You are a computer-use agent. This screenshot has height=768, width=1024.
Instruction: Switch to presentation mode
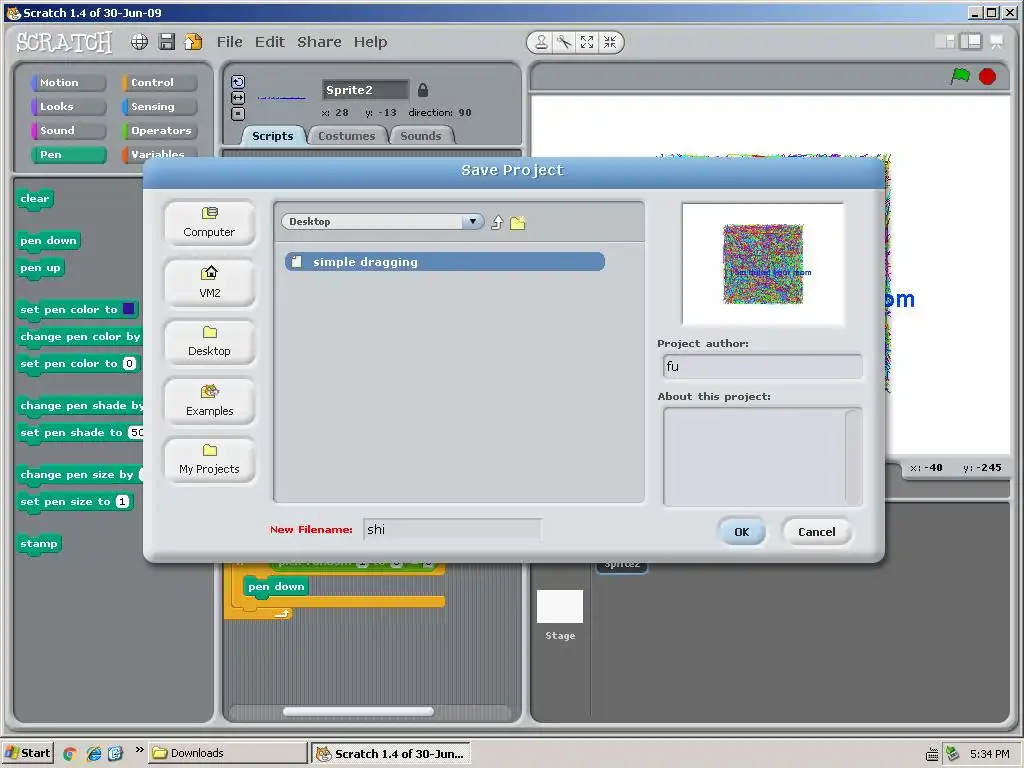[997, 42]
